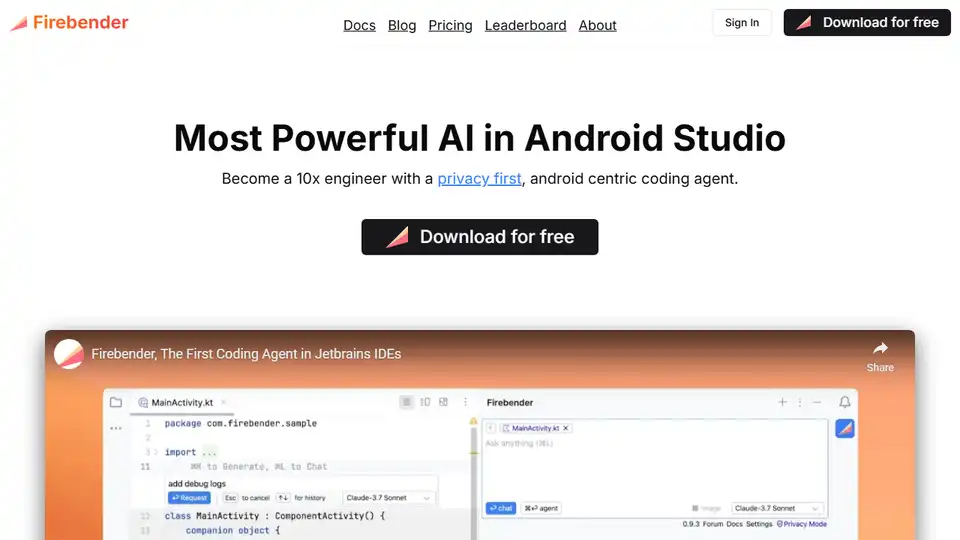
Task: Click the blue Request button
Action: point(189,498)
